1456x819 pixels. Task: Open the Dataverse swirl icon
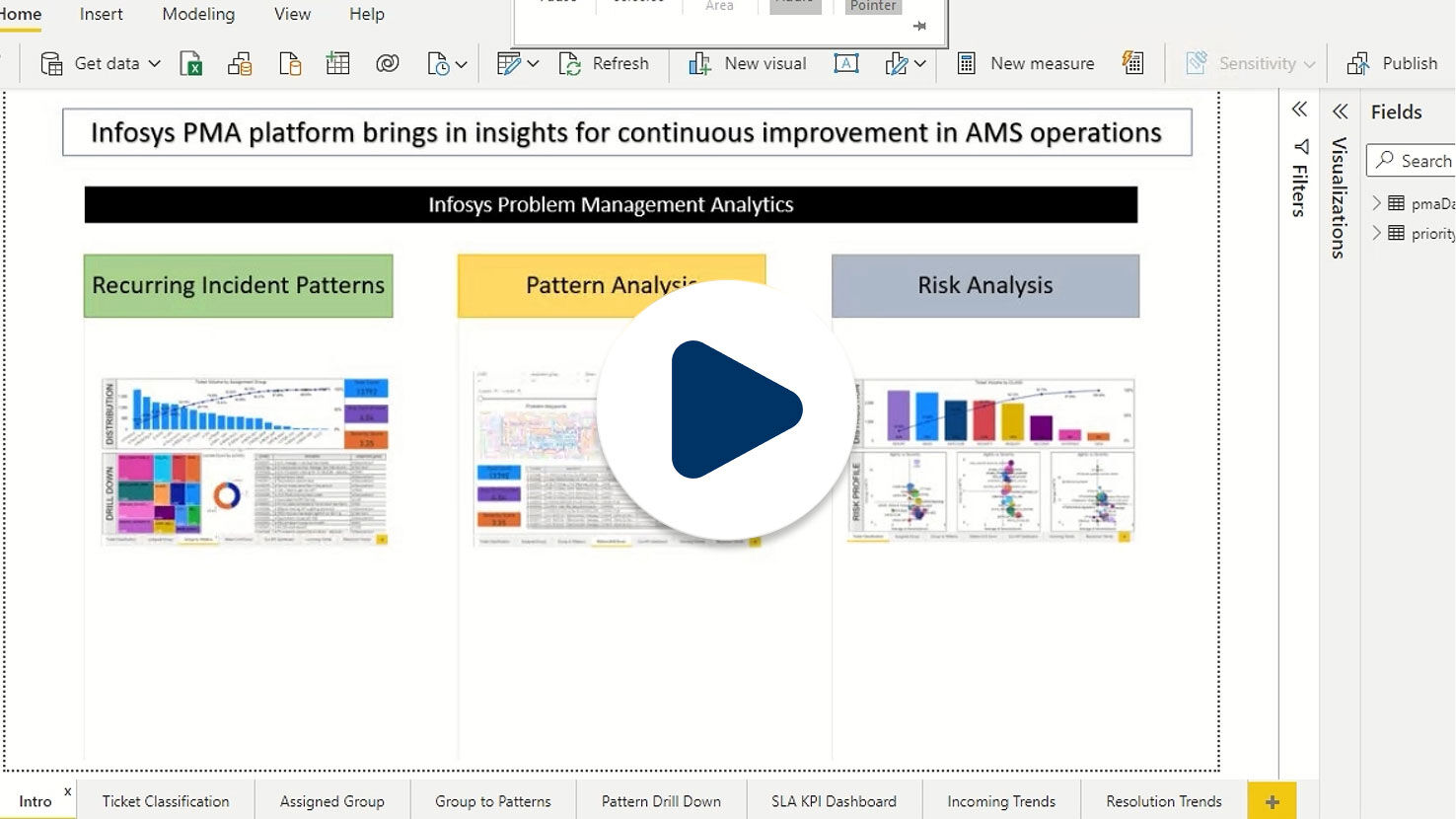point(388,63)
